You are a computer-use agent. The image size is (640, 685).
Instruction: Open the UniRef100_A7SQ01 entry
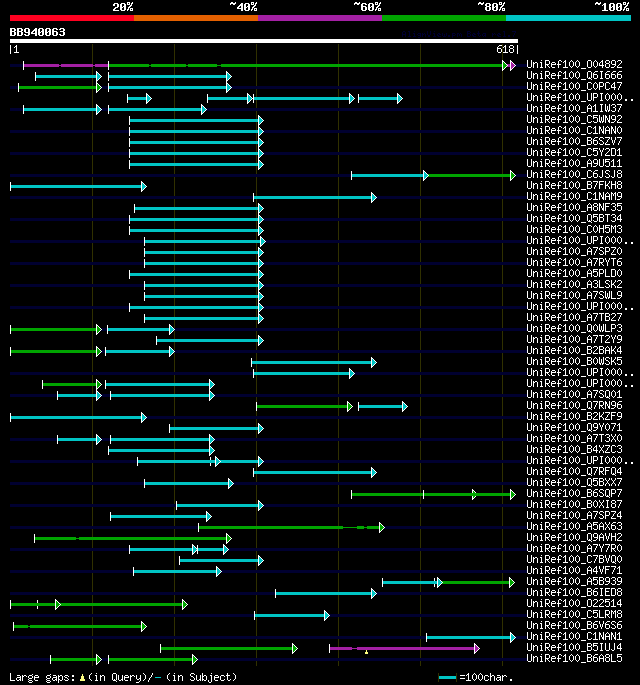574,394
